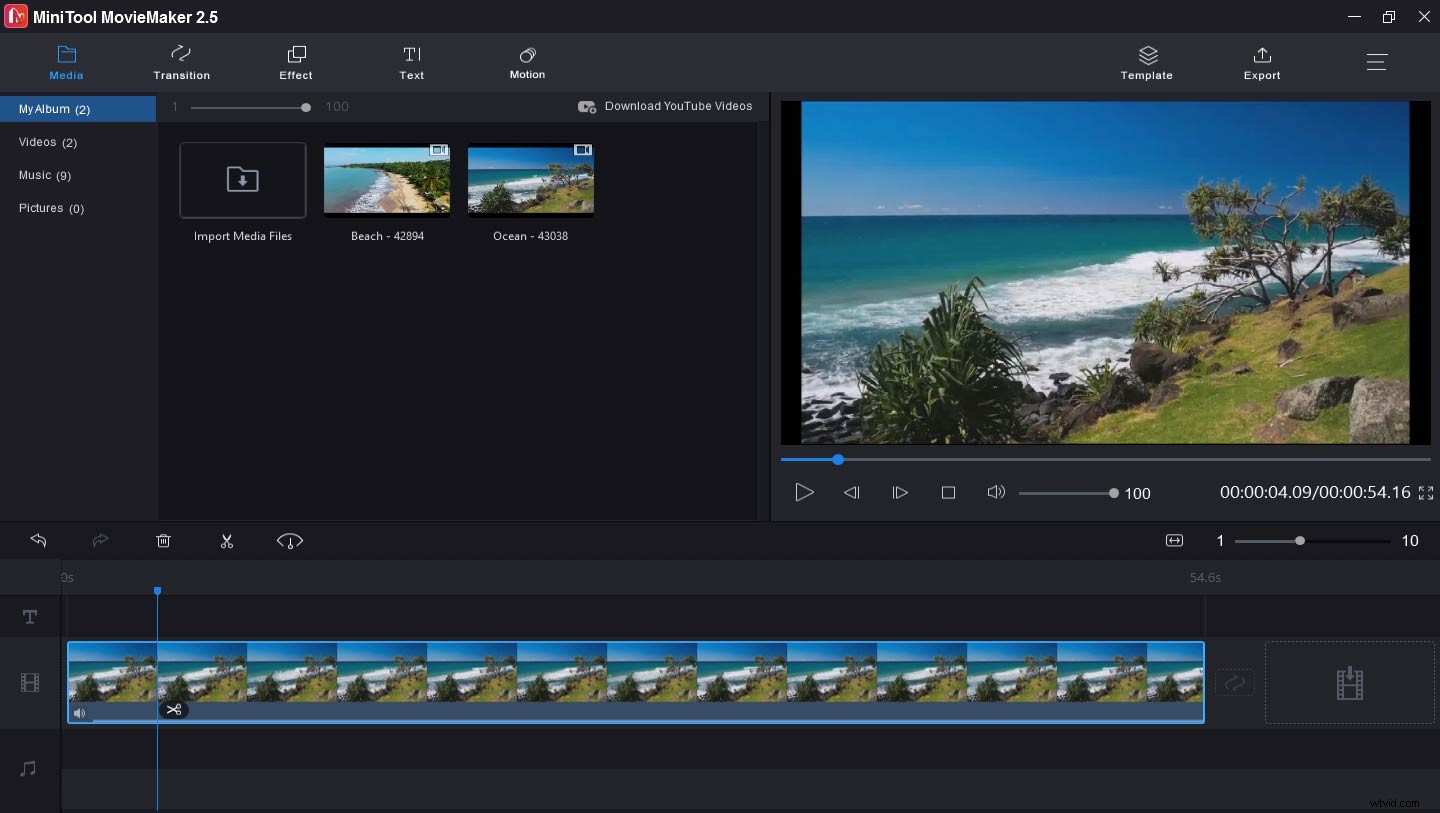The width and height of the screenshot is (1440, 813).
Task: Mute the preview playback volume
Action: tap(996, 492)
